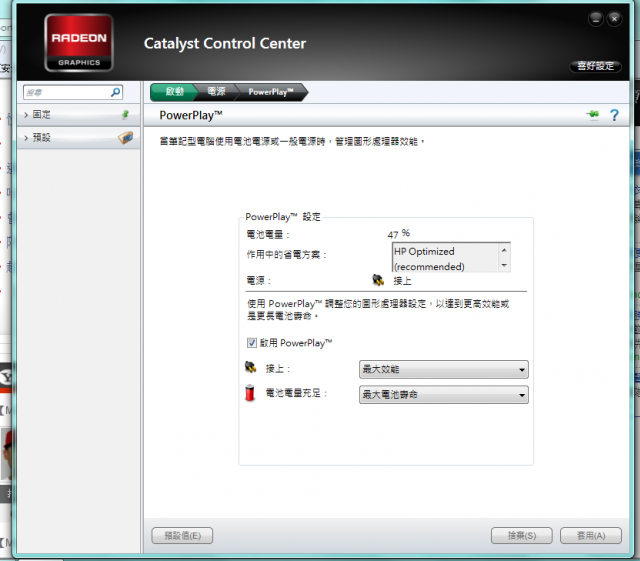Click the plug icon next to 電源 status
The height and width of the screenshot is (561, 640).
tap(378, 280)
